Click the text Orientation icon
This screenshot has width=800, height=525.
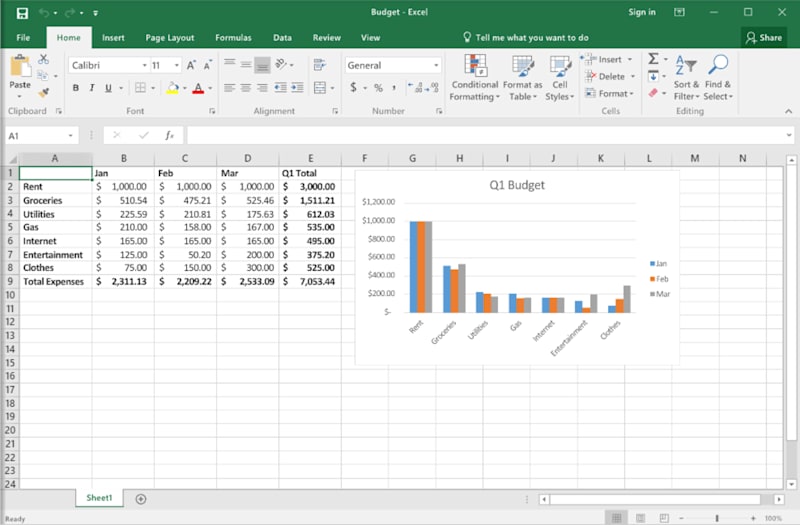pos(281,64)
